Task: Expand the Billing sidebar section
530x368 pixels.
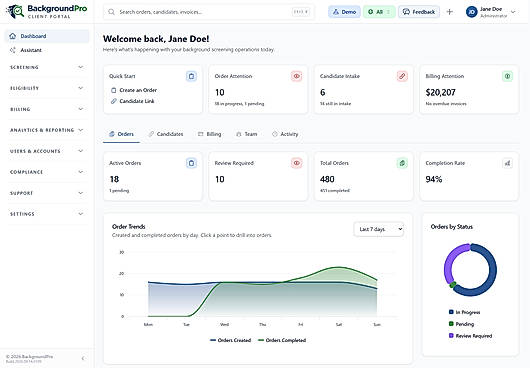Action: (47, 109)
